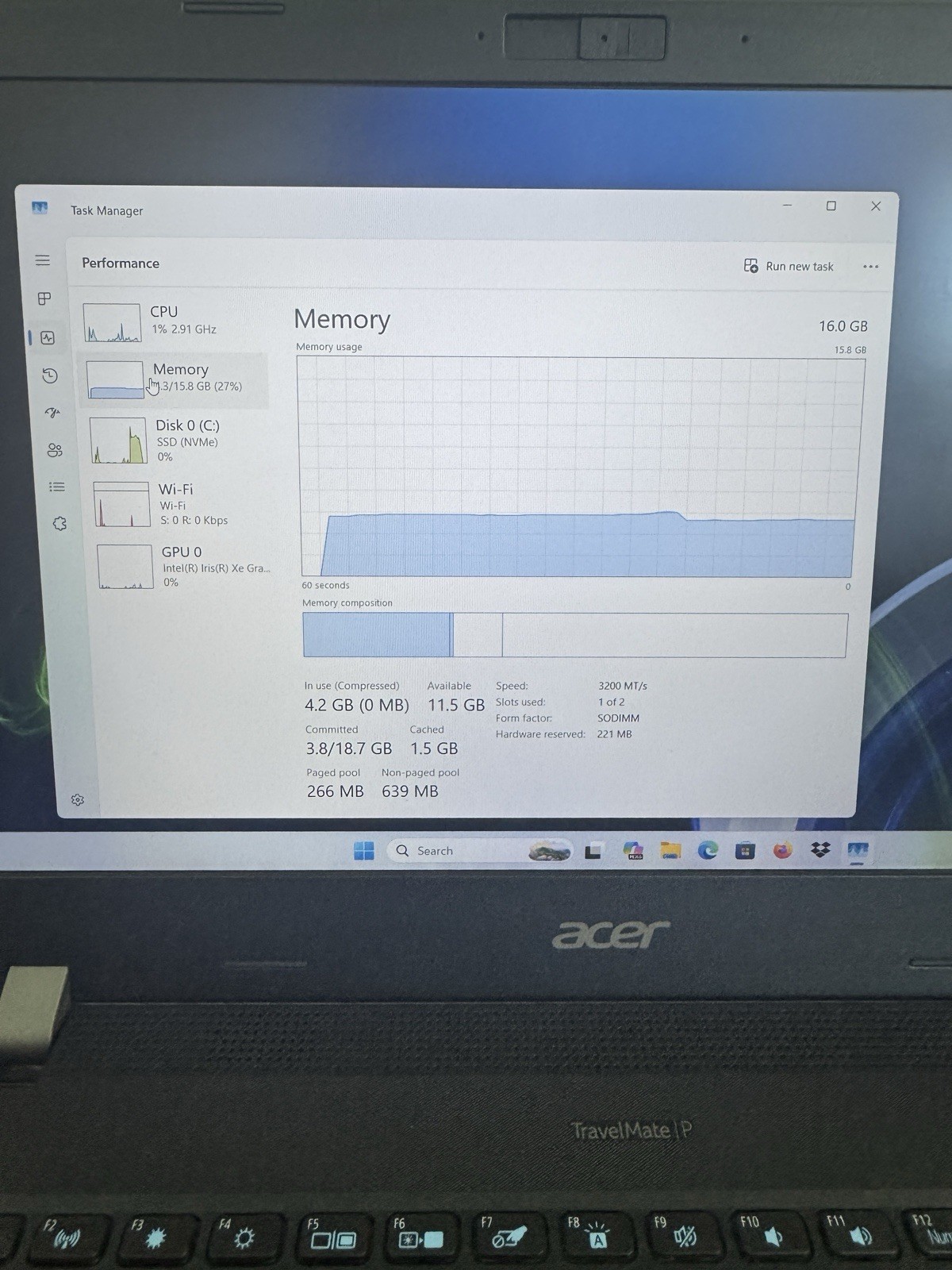Click the "1 of 2" slots used value
This screenshot has width=952, height=1270.
612,702
